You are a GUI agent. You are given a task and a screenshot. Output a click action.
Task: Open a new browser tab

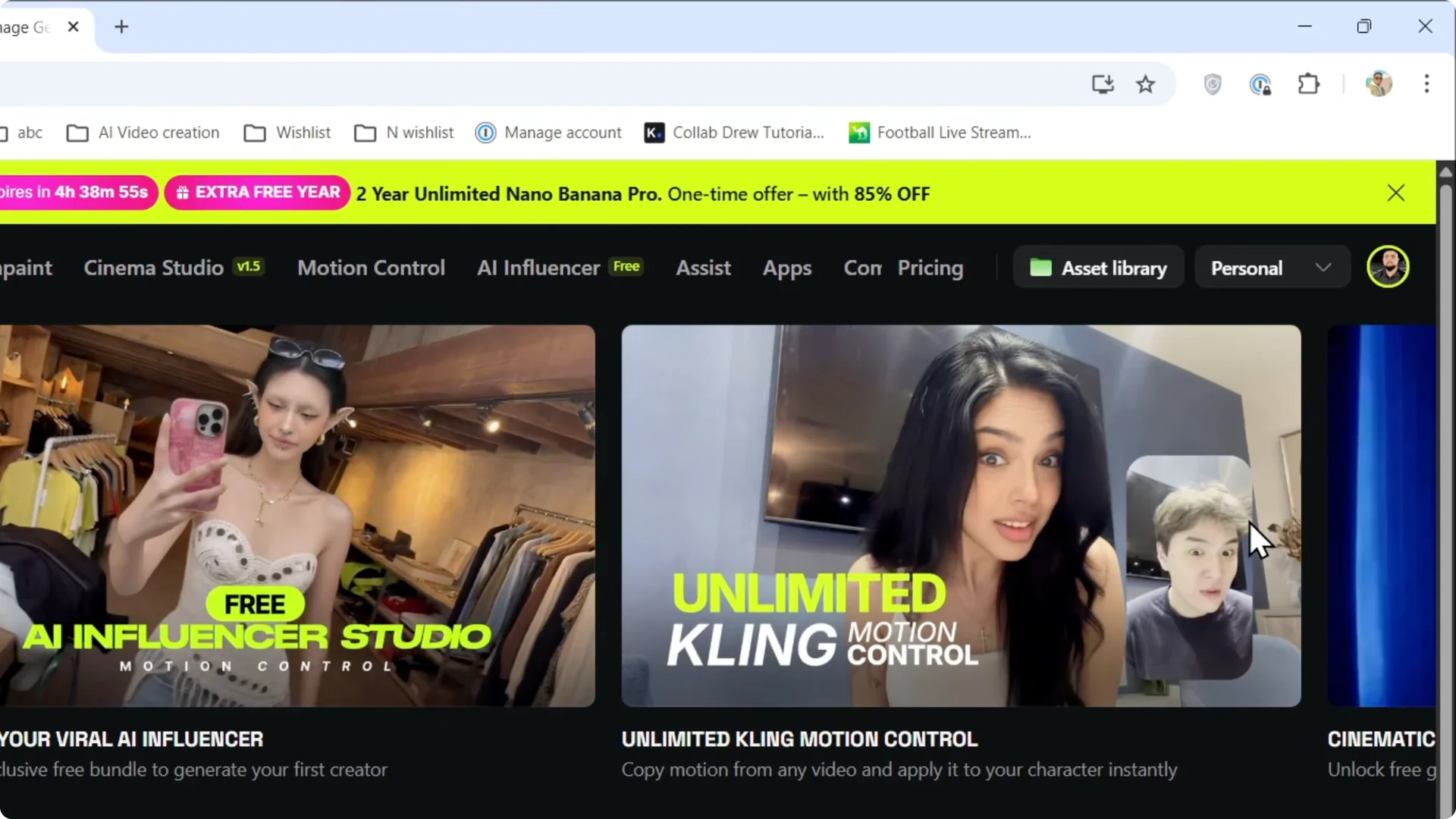[121, 27]
